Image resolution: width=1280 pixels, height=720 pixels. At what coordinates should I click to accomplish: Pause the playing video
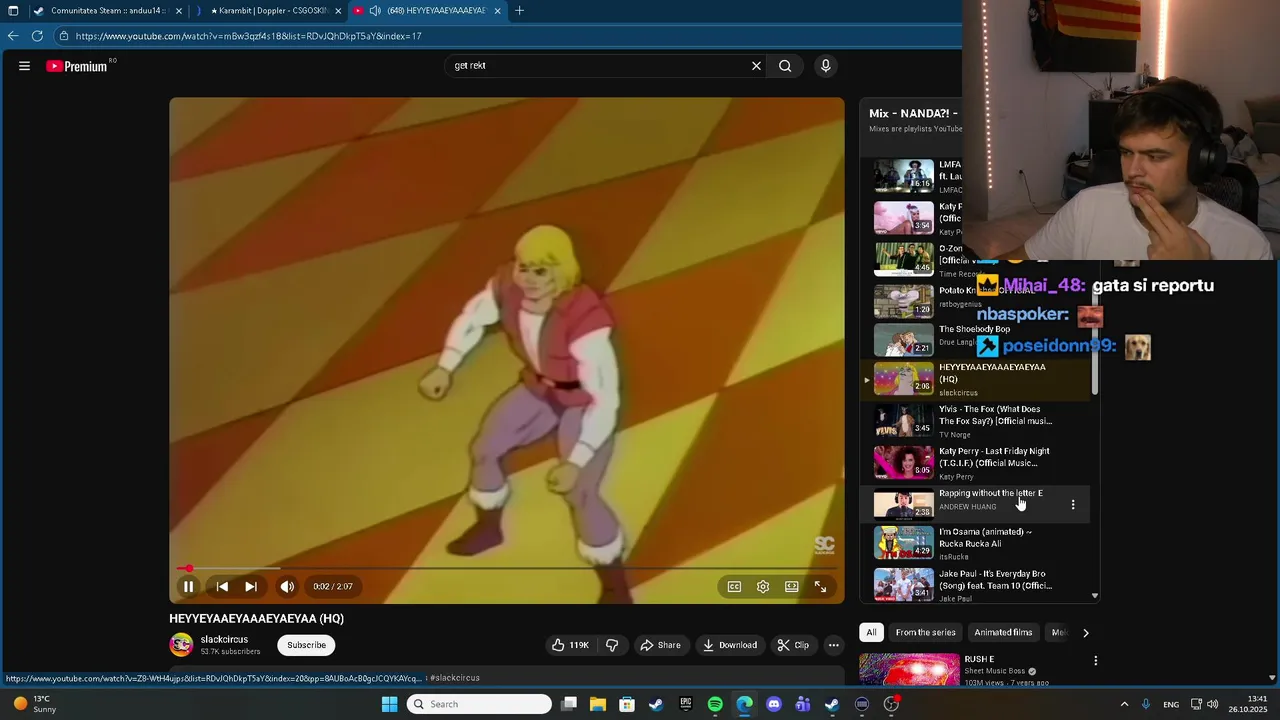[188, 587]
